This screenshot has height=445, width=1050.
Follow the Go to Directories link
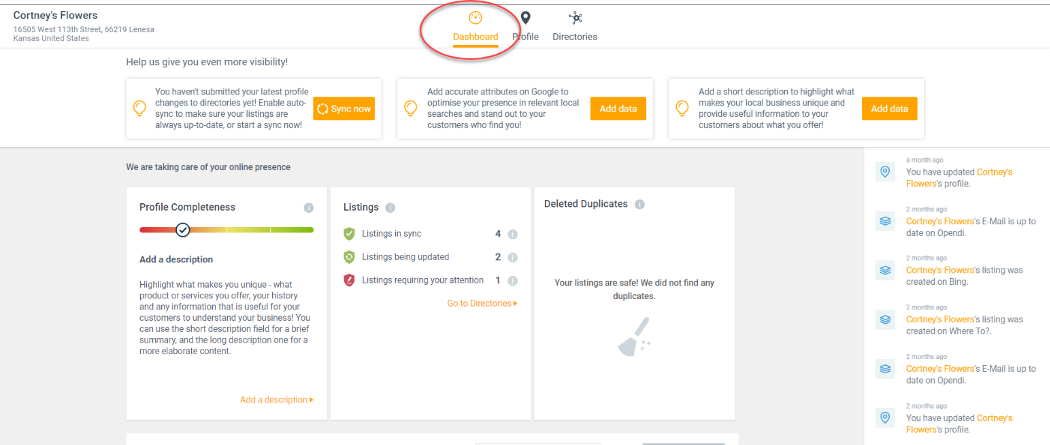(x=482, y=303)
